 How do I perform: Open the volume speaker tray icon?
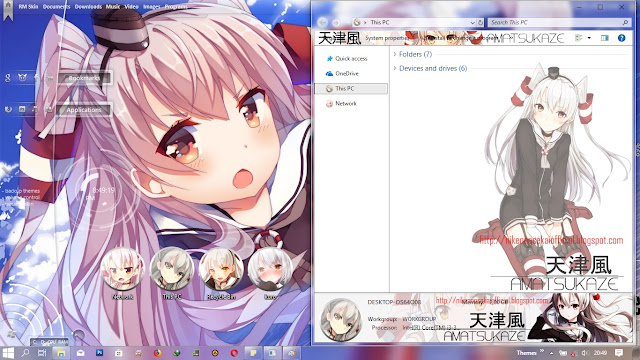click(585, 353)
